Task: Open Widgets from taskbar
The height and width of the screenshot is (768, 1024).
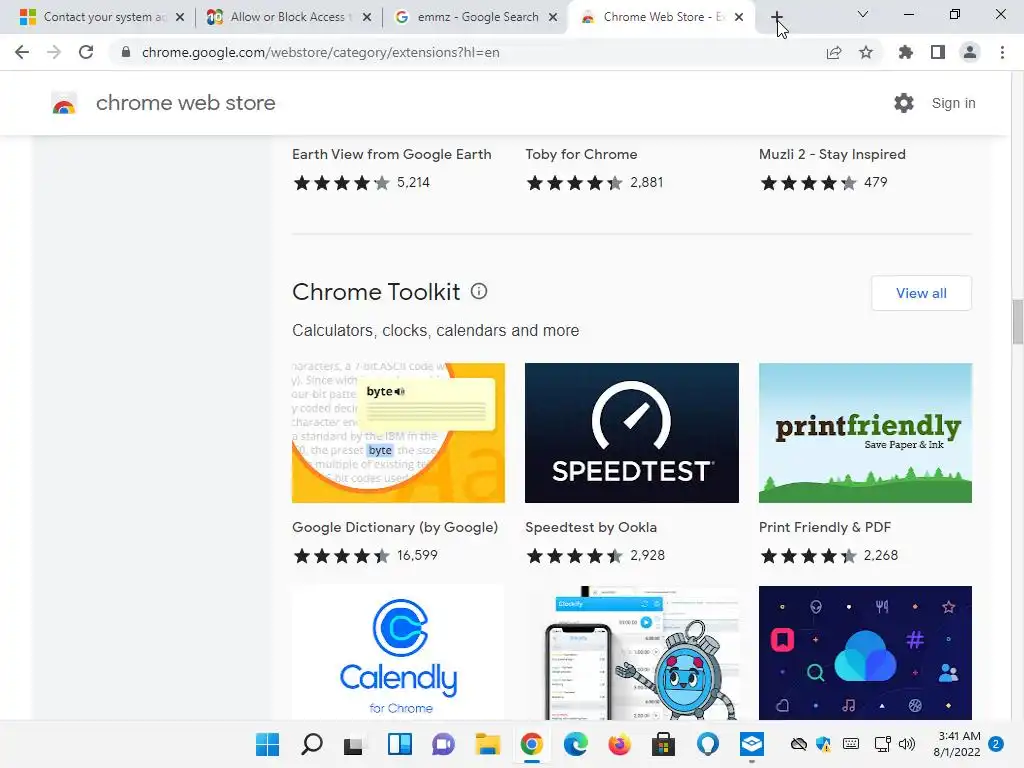Action: (400, 744)
